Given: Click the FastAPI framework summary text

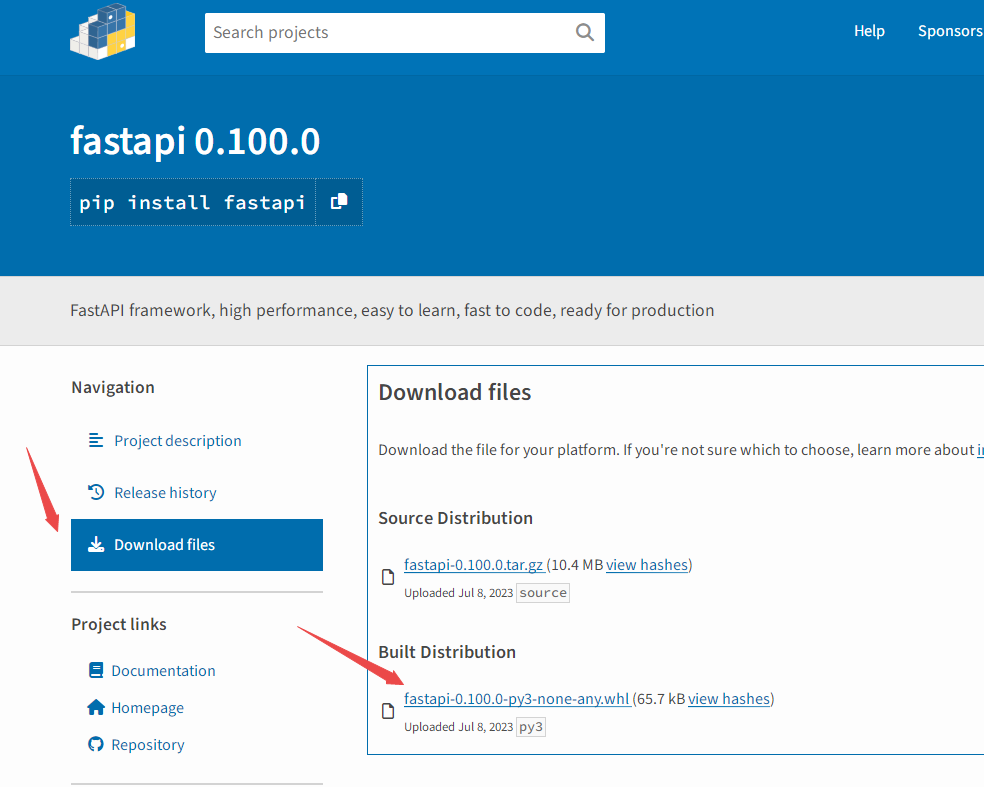Looking at the screenshot, I should [392, 311].
